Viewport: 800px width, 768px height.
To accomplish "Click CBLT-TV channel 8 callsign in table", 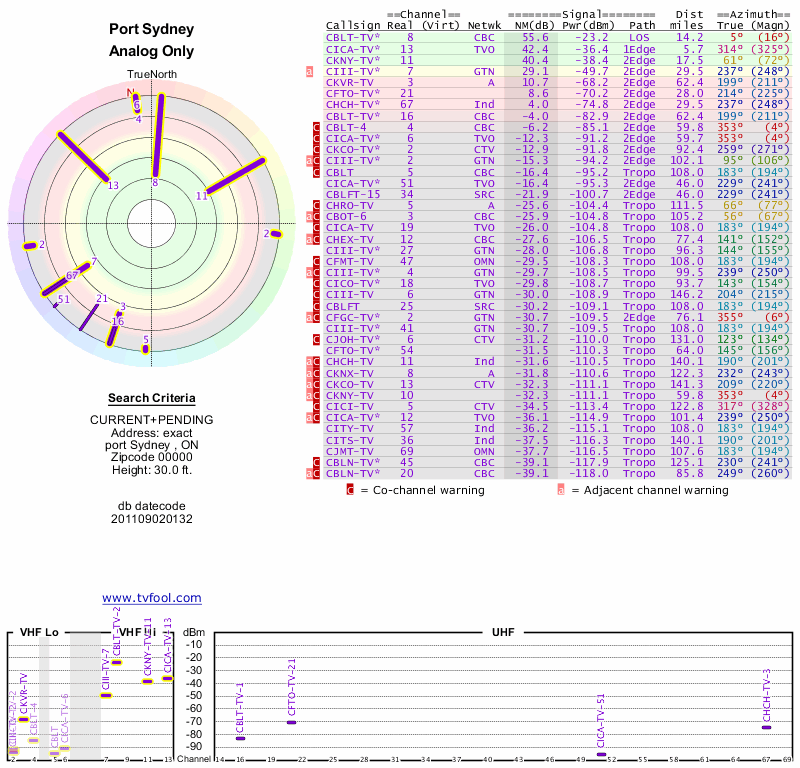I will point(353,37).
